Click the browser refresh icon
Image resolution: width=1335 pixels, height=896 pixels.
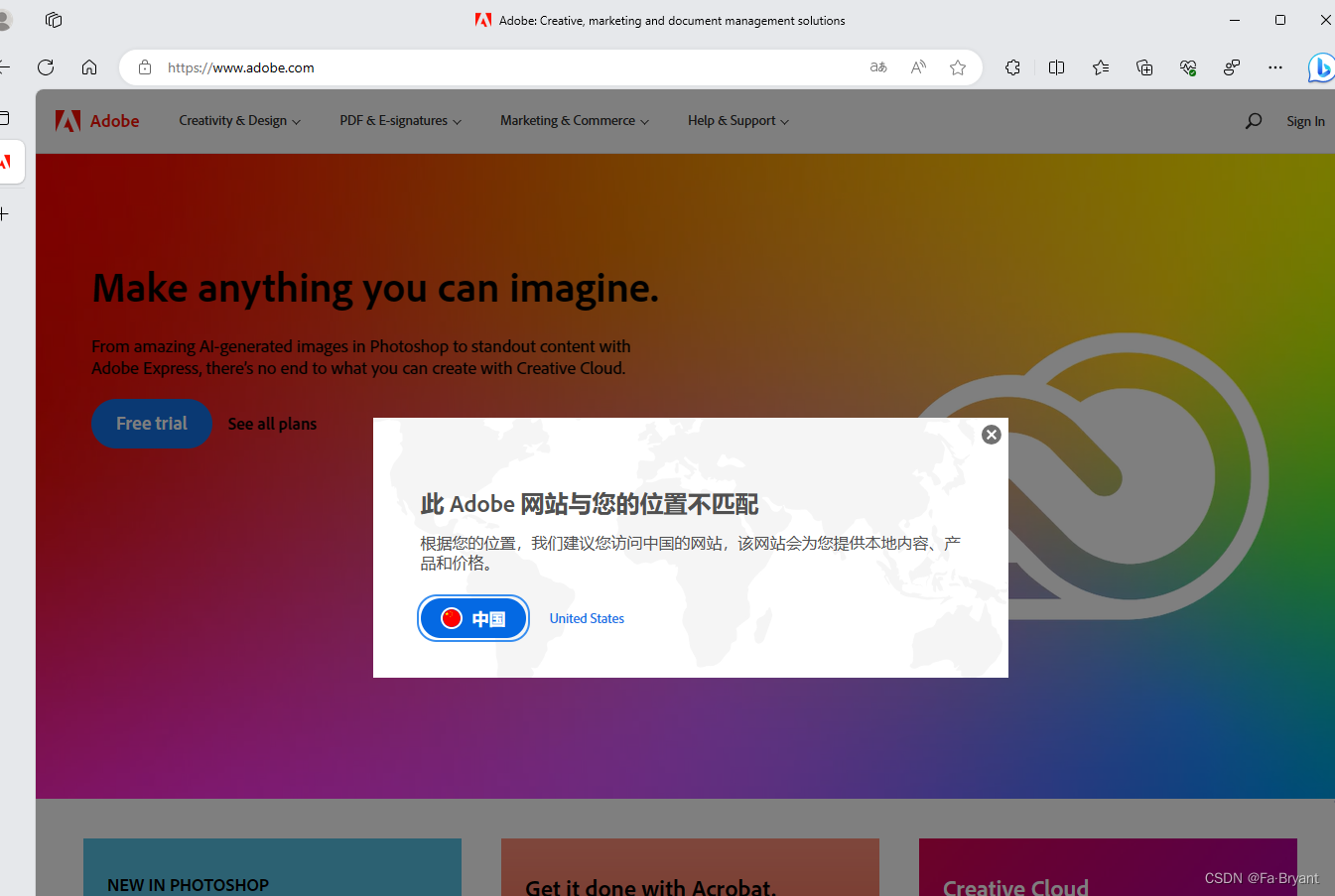coord(46,67)
